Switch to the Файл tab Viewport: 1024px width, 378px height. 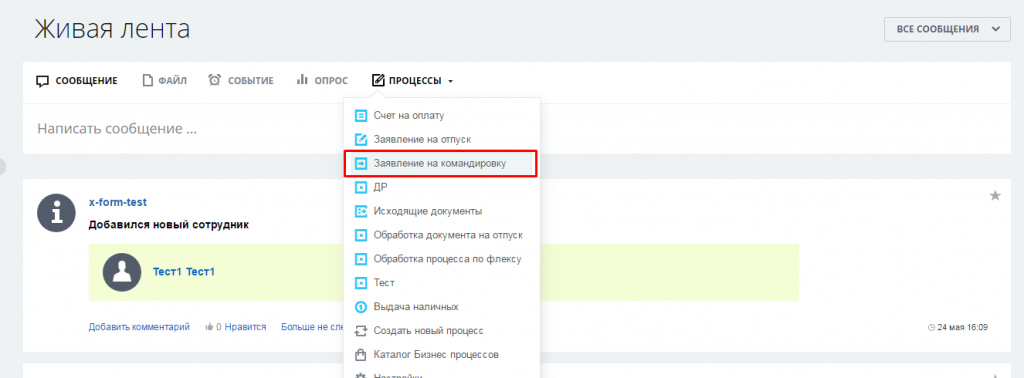[x=165, y=81]
